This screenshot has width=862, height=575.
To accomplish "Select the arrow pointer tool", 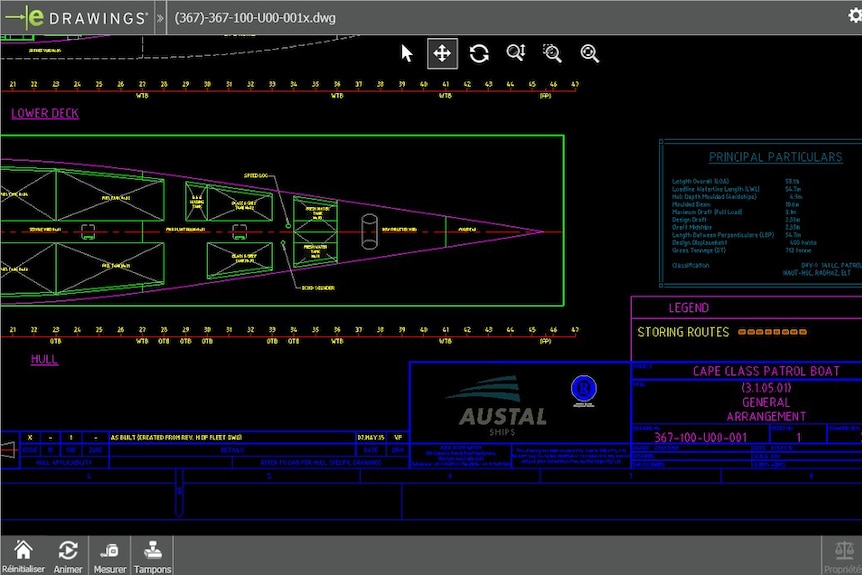I will [x=407, y=53].
